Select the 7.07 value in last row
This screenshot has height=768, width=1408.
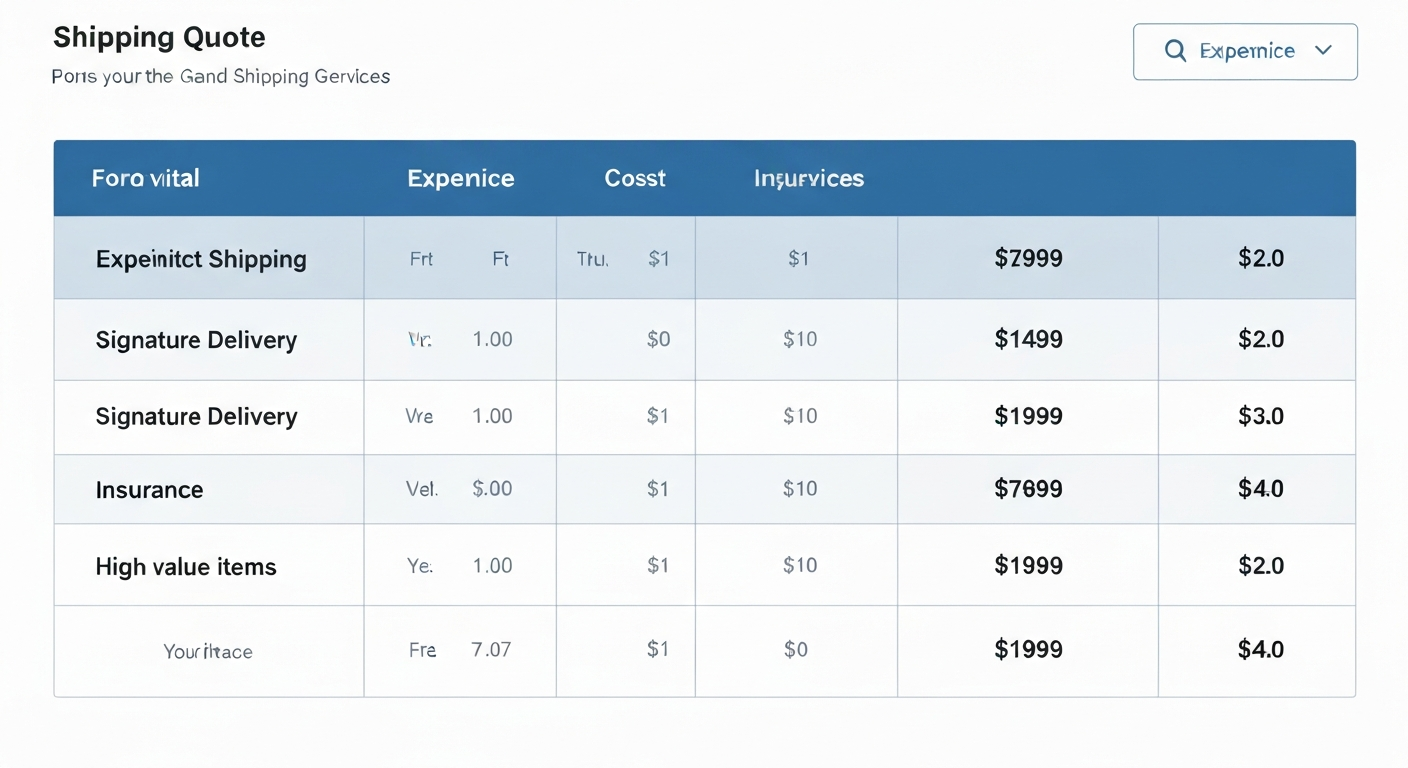click(491, 650)
